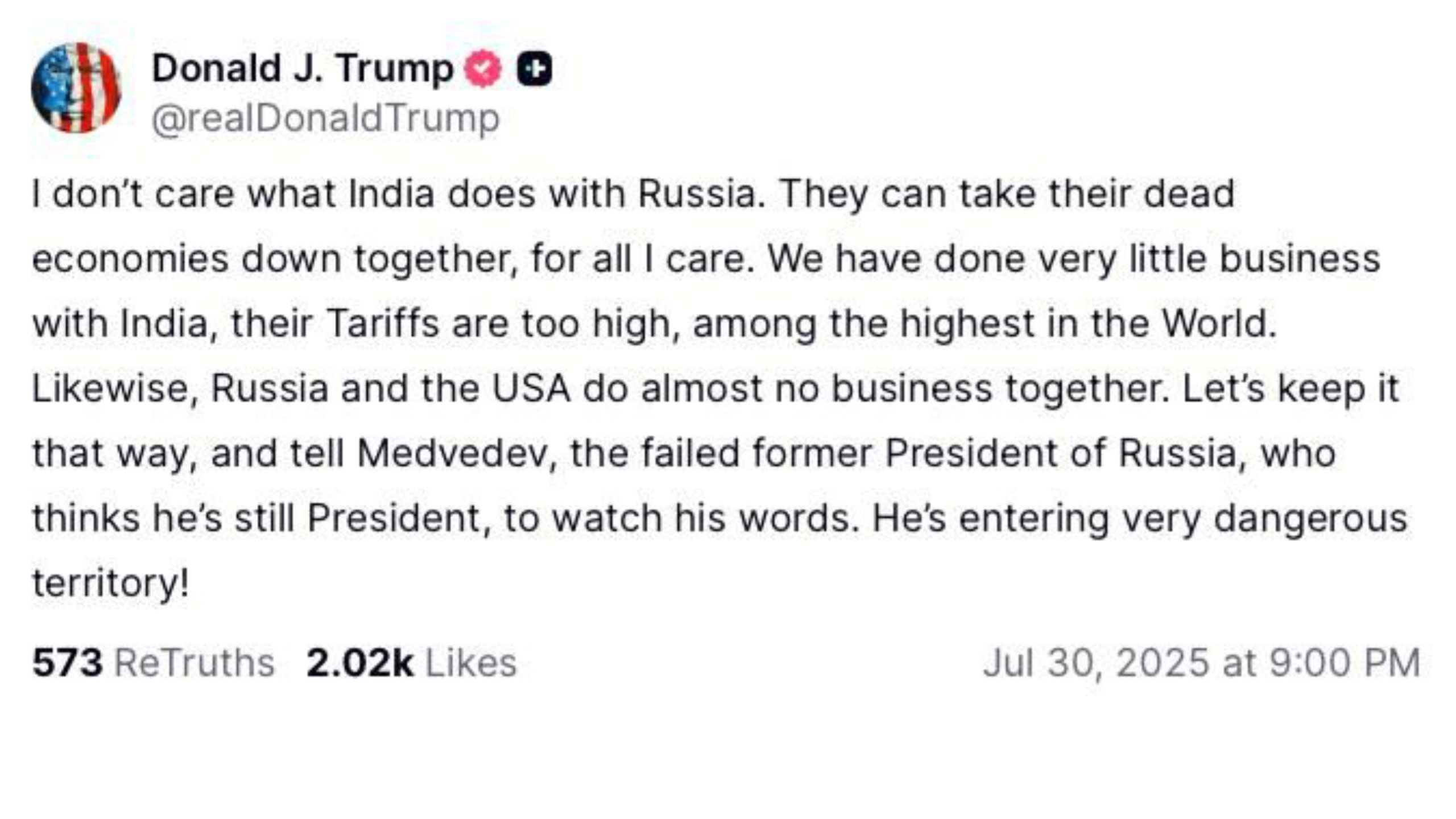Open the Likes label list
The width and height of the screenshot is (1456, 819).
click(471, 663)
